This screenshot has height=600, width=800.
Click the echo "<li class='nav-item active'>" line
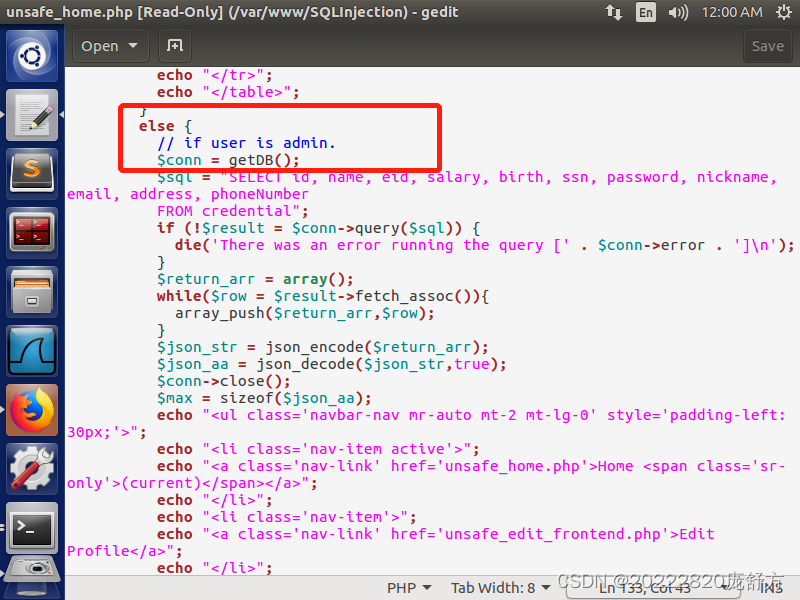tap(318, 449)
